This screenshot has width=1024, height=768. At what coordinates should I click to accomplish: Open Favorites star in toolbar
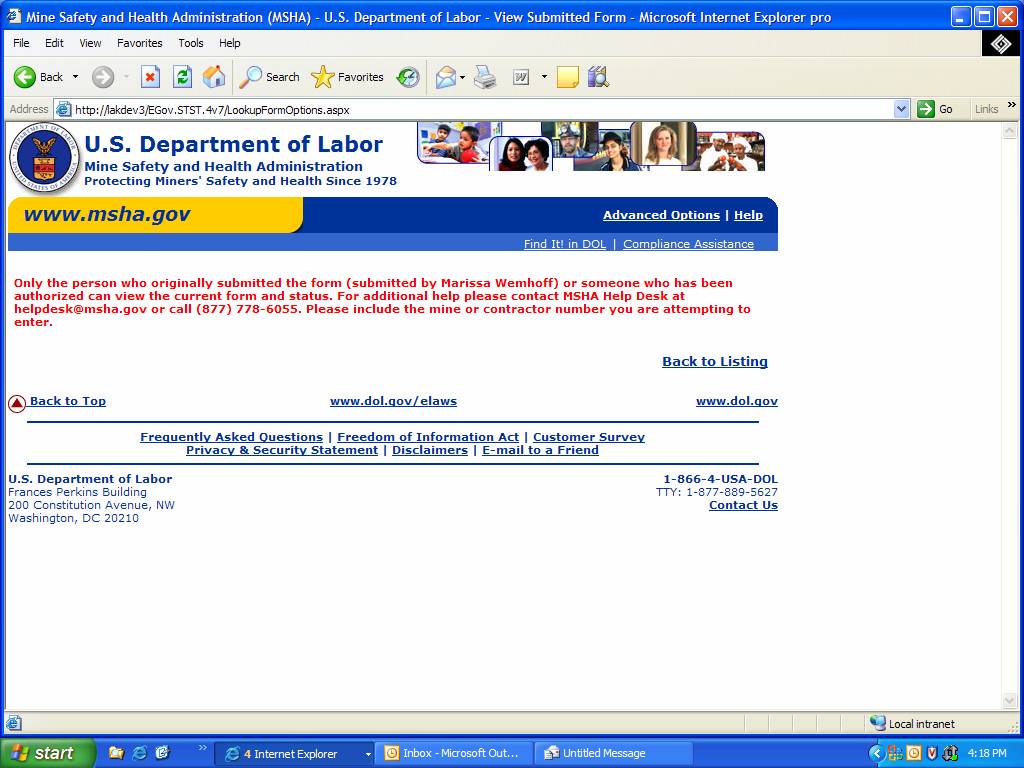pyautogui.click(x=323, y=77)
